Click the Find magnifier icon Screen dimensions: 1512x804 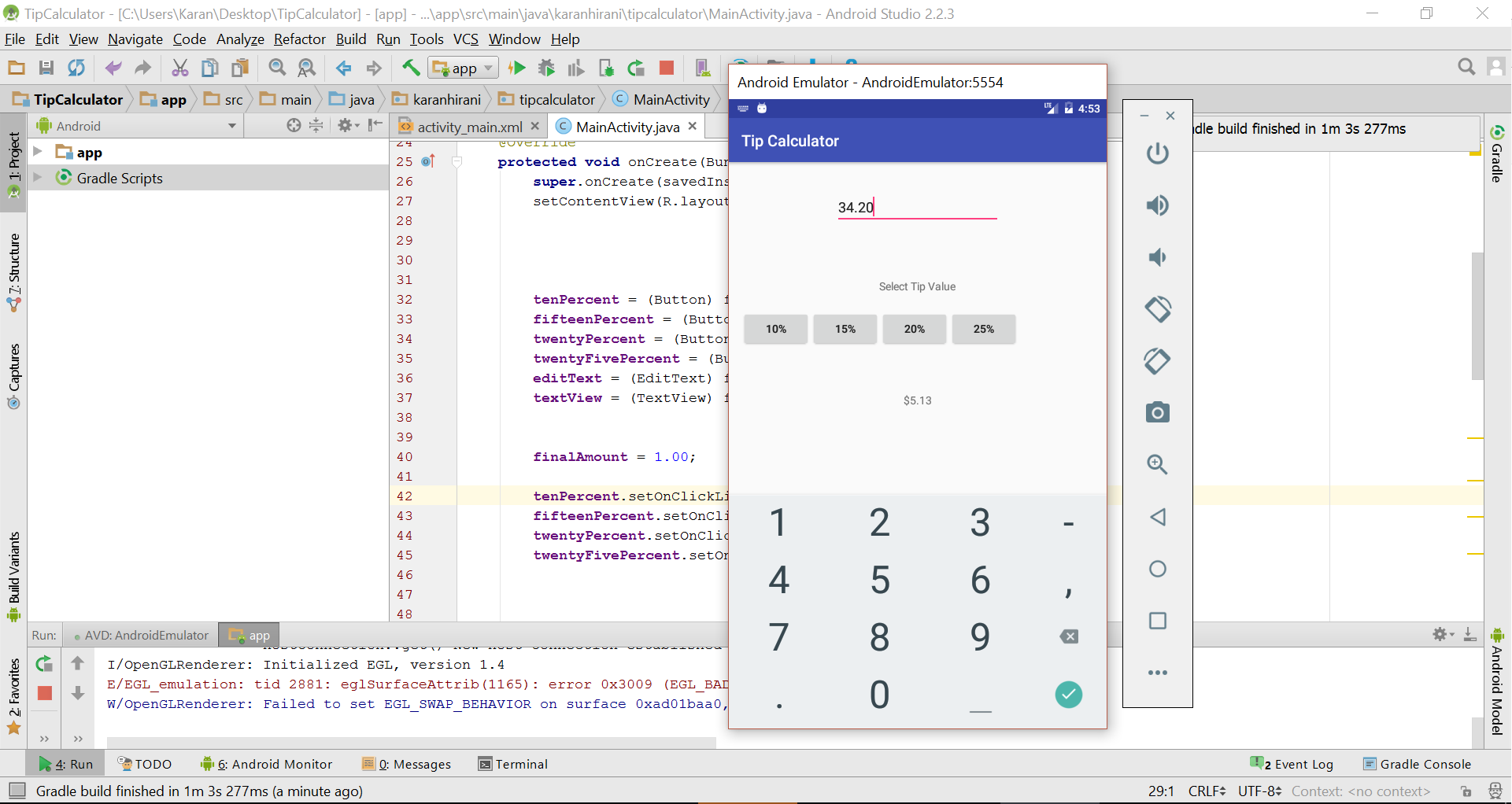[277, 68]
